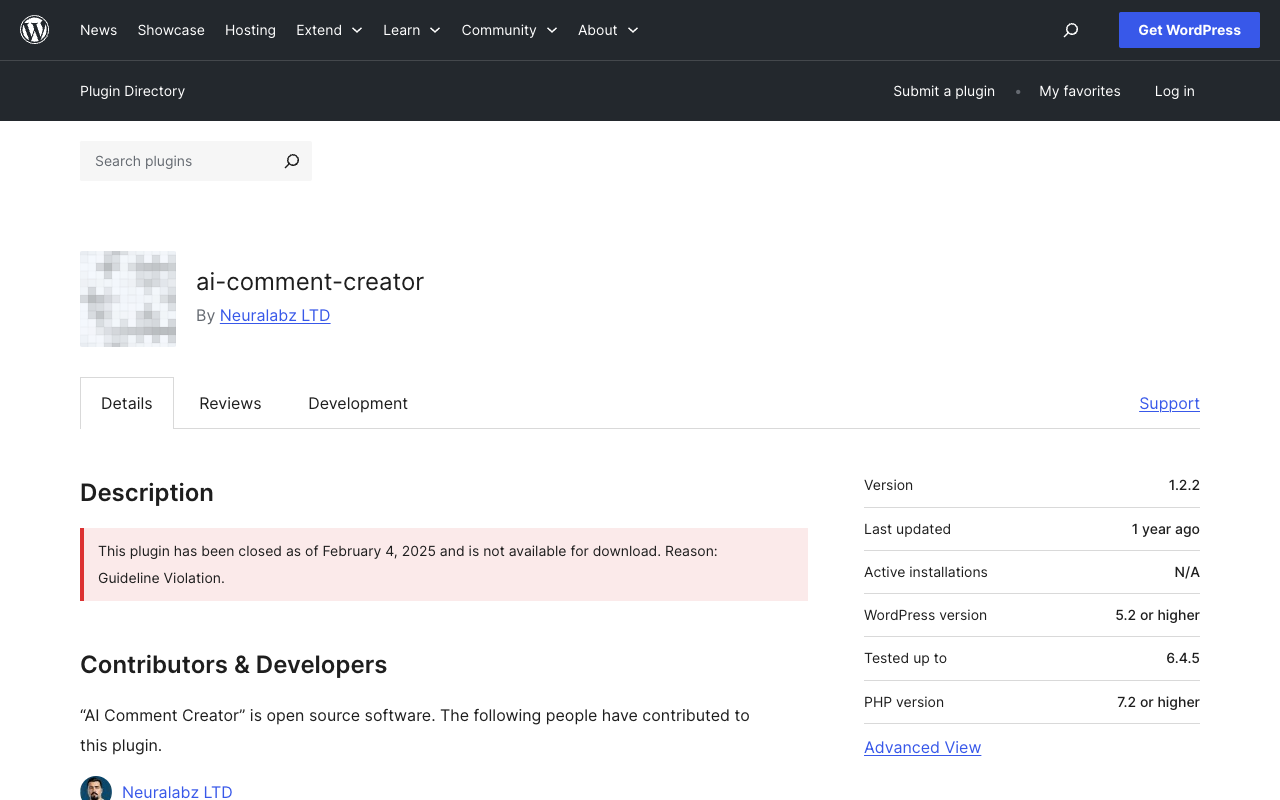
Task: Open the Plugin Directory link
Action: click(132, 91)
